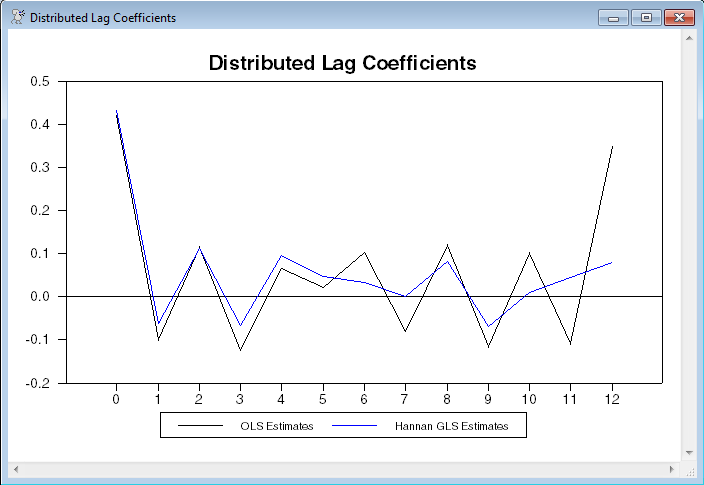This screenshot has height=485, width=704.
Task: Maximize the Distributed Lag Coefficients window
Action: [x=646, y=18]
